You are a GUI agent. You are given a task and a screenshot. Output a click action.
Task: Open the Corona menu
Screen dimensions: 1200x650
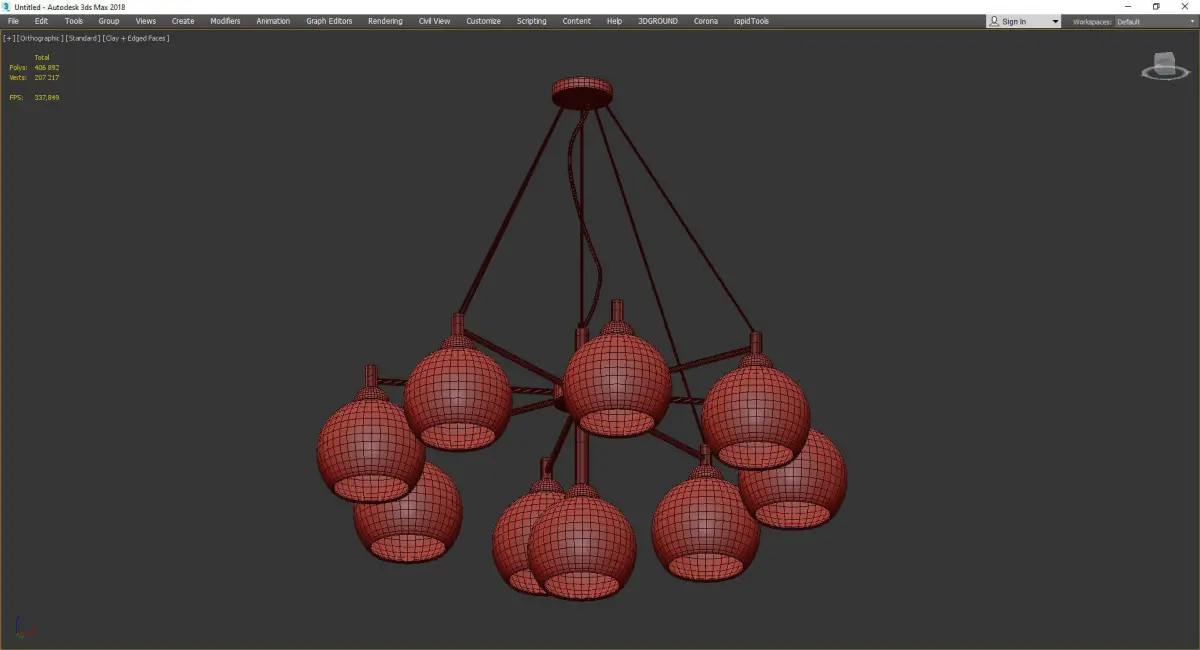[705, 21]
